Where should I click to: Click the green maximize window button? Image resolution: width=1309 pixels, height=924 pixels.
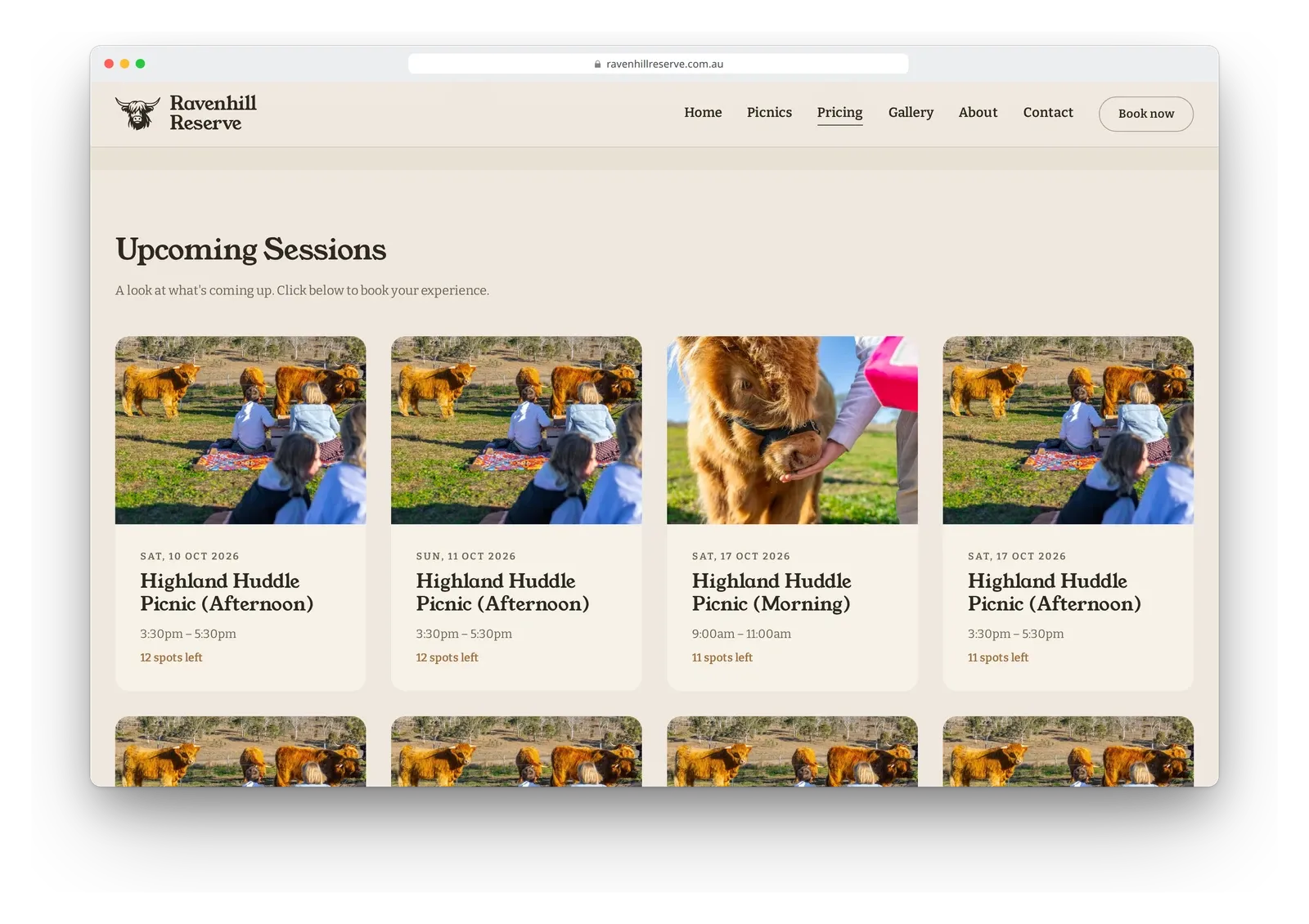point(140,64)
